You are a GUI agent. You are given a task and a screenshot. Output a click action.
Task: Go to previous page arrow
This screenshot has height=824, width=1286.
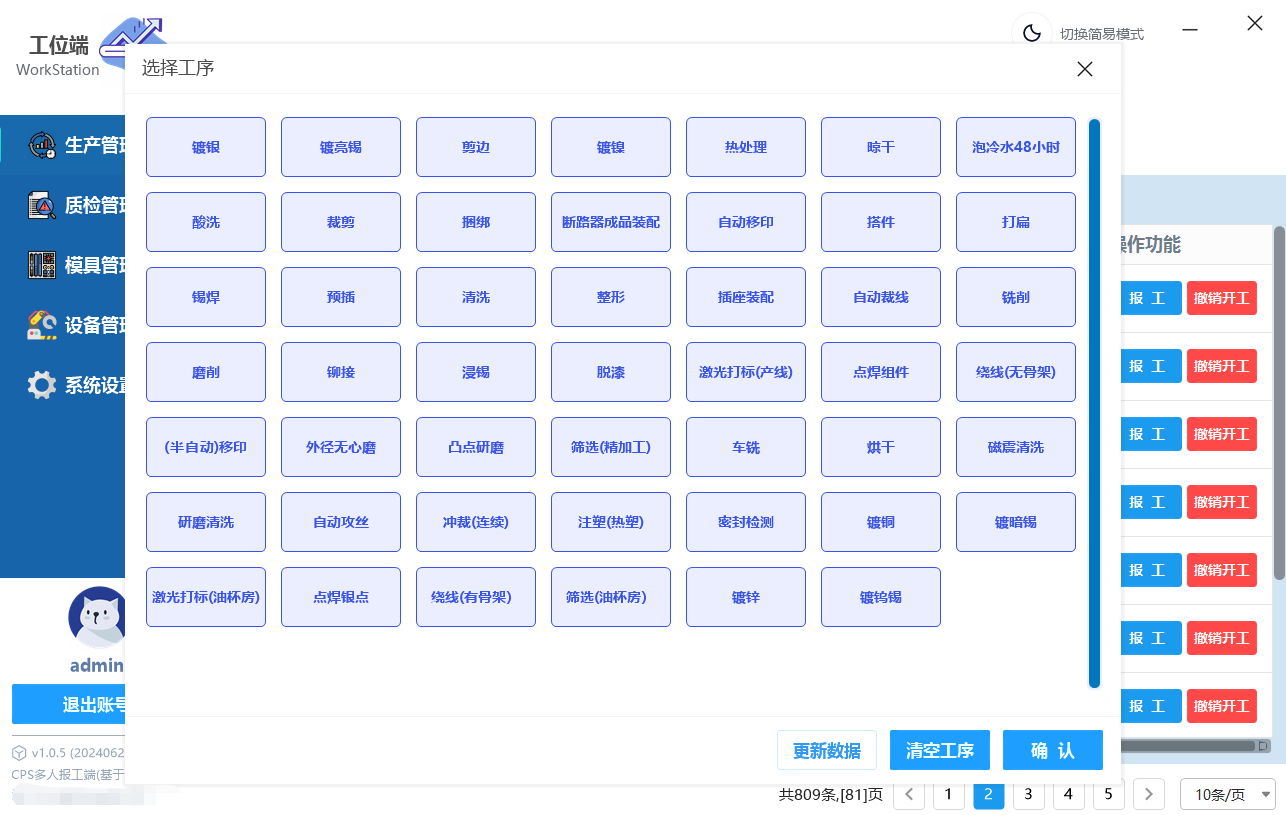(x=908, y=795)
